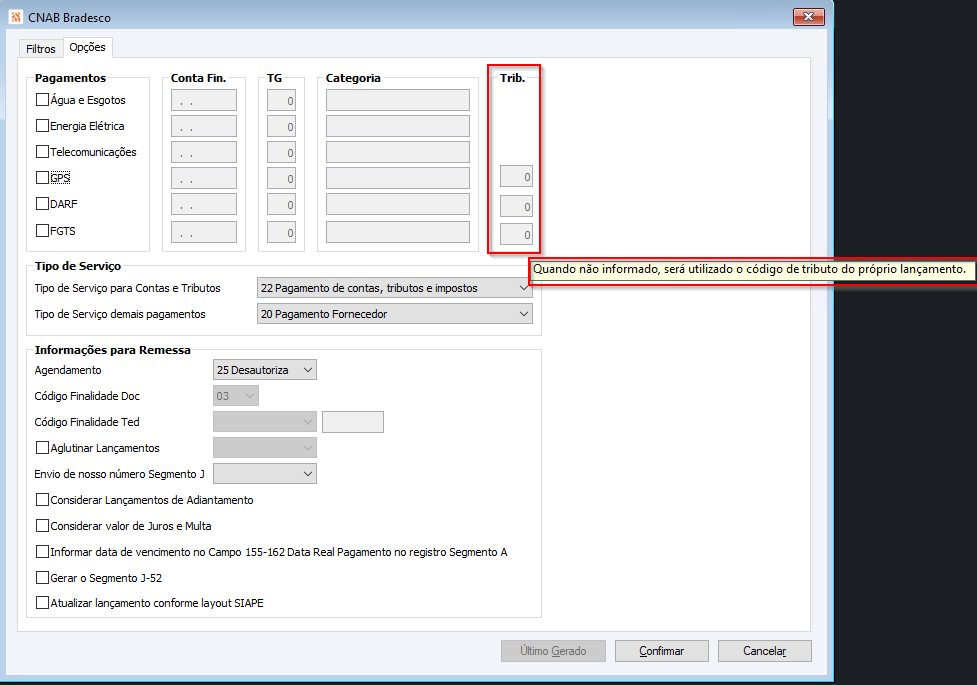Click TG field for Telecomunicações row
This screenshot has height=685, width=977.
pos(282,153)
